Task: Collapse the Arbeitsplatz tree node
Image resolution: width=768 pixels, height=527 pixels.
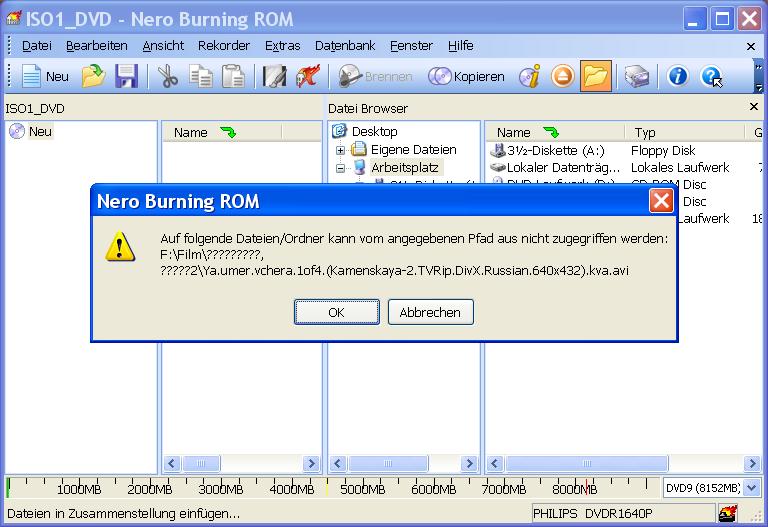Action: [x=340, y=168]
